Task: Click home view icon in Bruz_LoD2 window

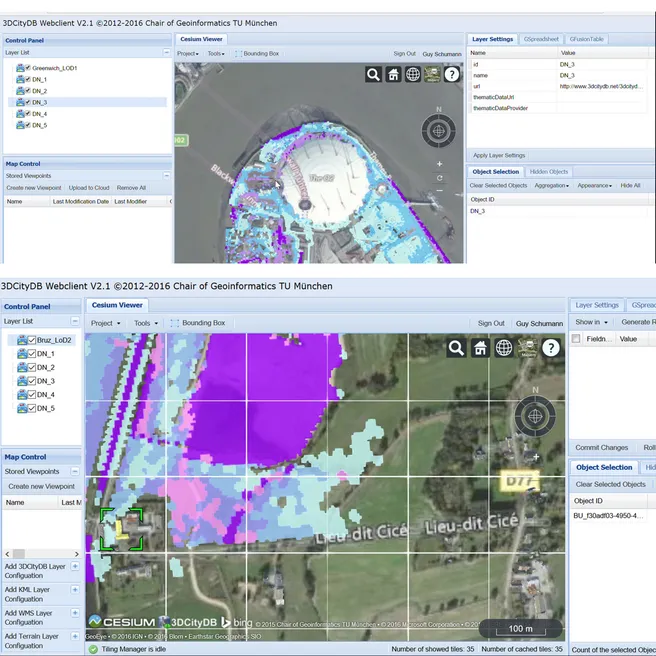Action: coord(480,348)
